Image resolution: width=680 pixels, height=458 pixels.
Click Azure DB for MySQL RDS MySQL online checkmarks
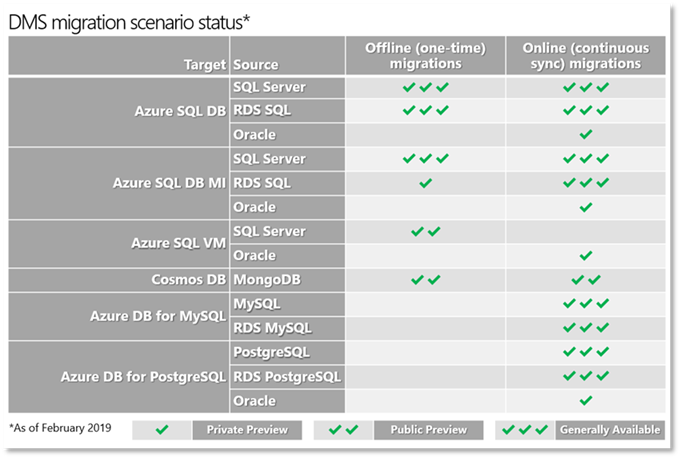(586, 328)
